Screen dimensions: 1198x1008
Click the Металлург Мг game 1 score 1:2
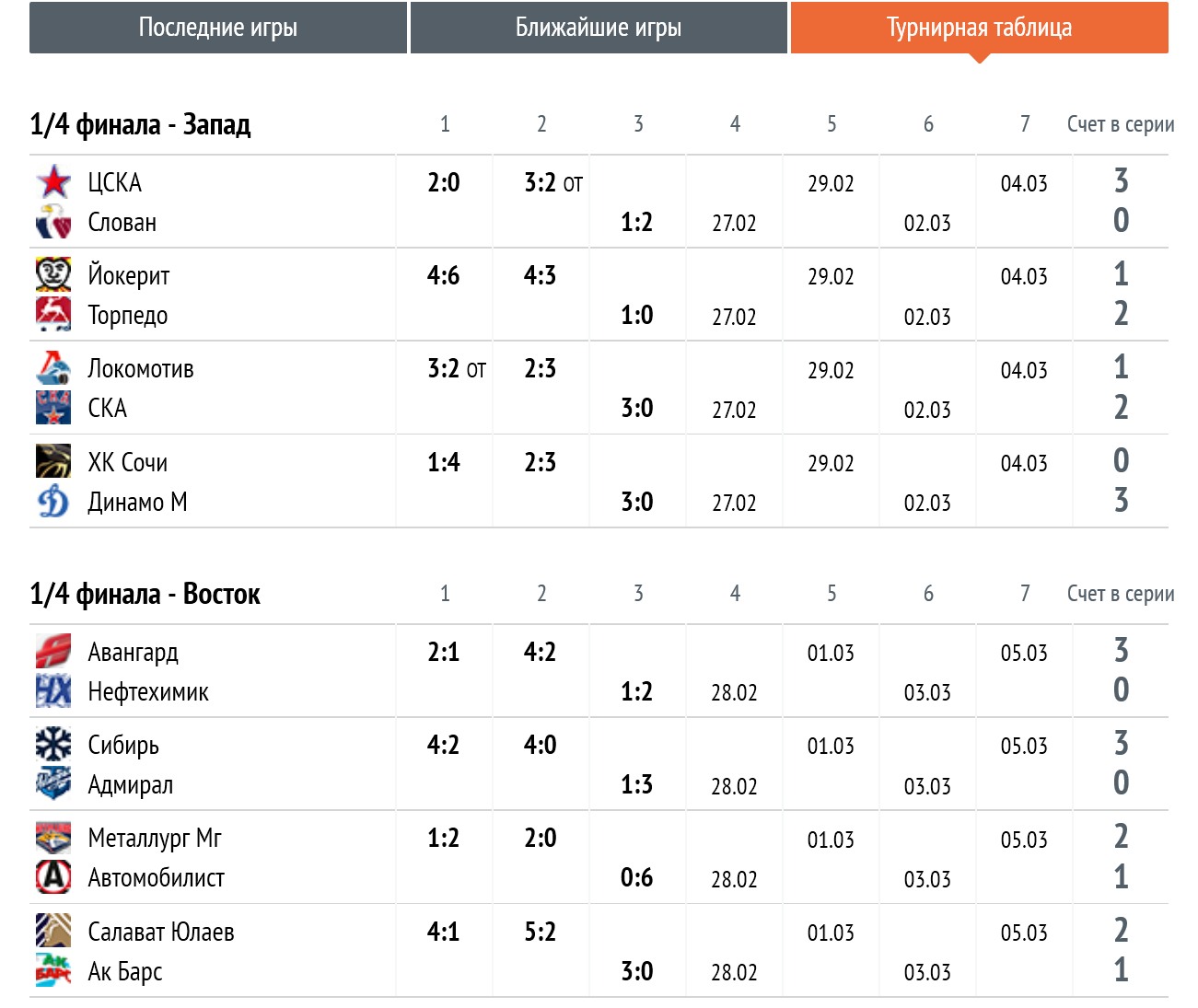point(444,839)
